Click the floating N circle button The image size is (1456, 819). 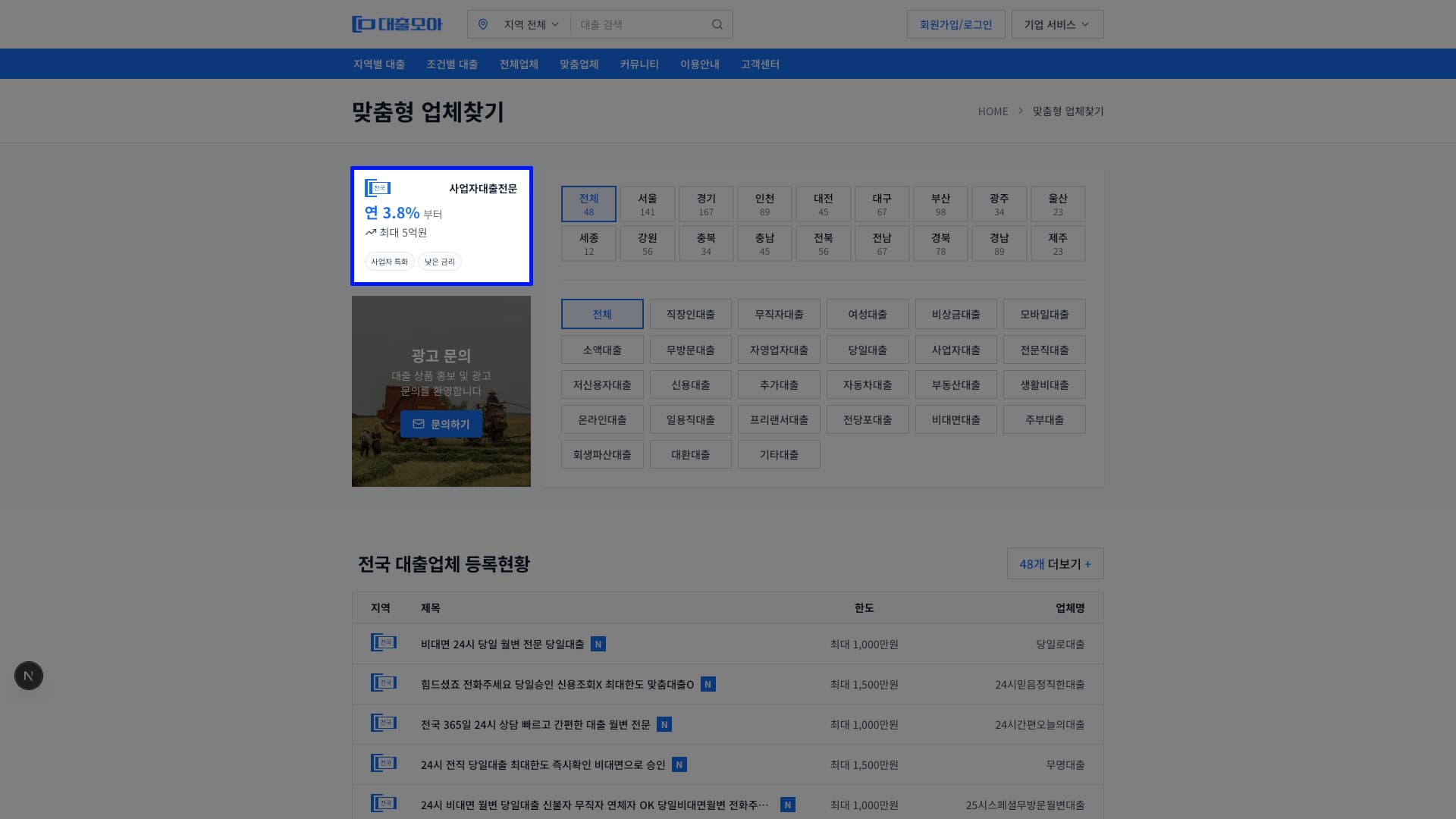coord(28,675)
